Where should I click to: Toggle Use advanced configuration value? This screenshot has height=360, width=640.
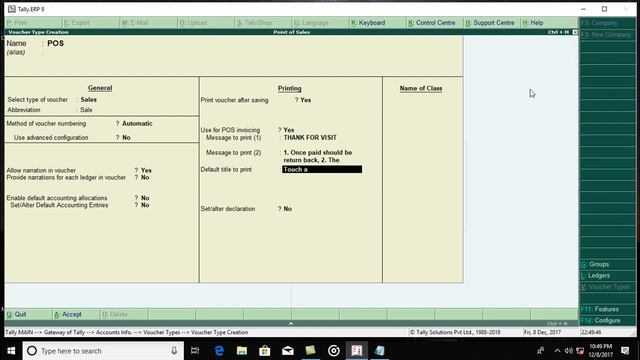coord(127,138)
